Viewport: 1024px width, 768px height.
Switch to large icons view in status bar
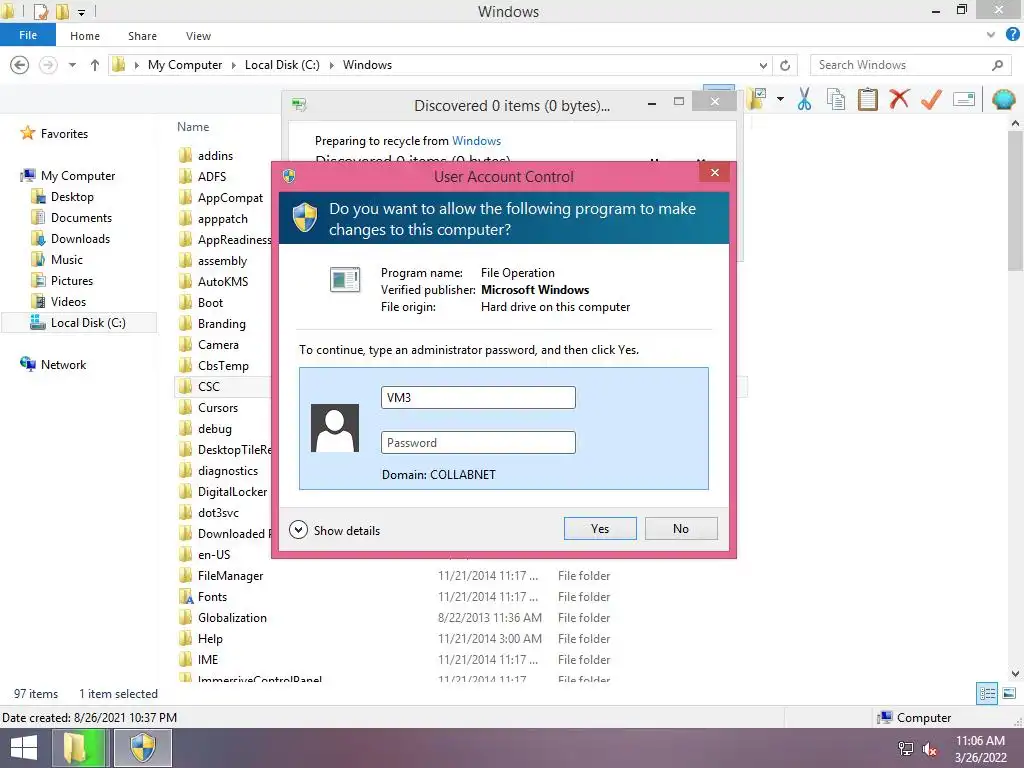coord(1009,693)
